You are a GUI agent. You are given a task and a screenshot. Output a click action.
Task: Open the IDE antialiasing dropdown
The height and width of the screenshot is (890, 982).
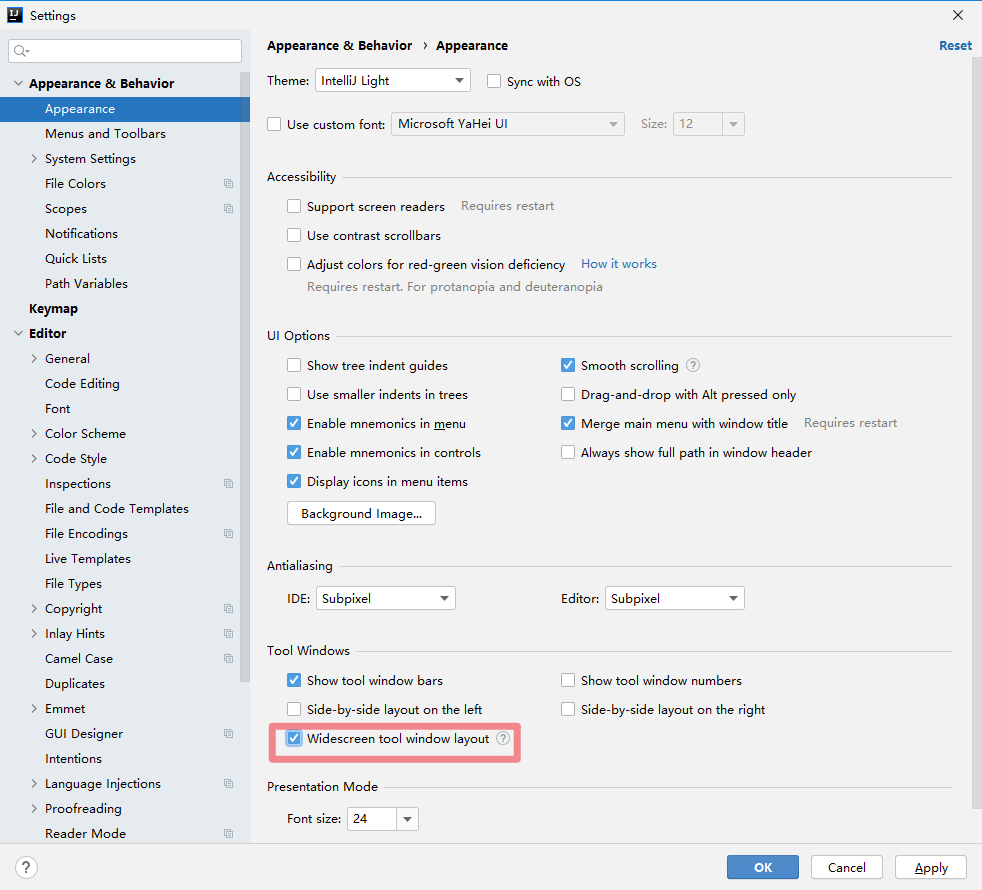[x=386, y=599]
